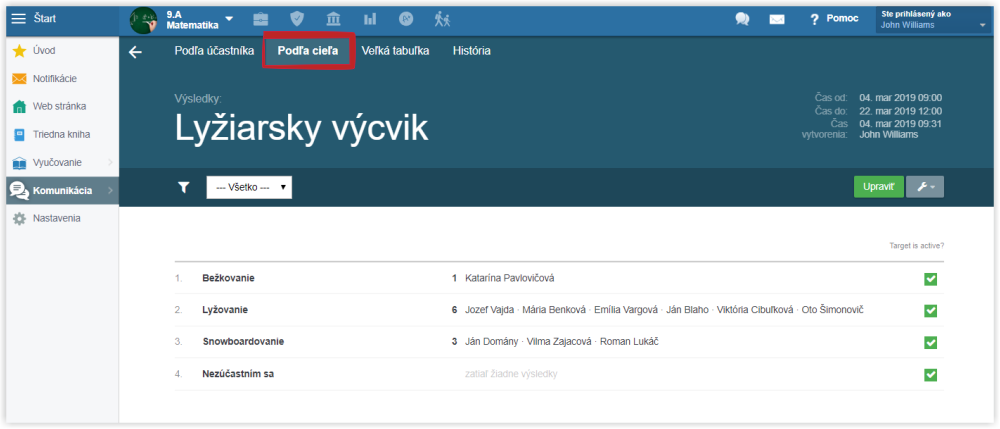The image size is (1000, 429).
Task: Open the chat bubbles icon
Action: [742, 19]
